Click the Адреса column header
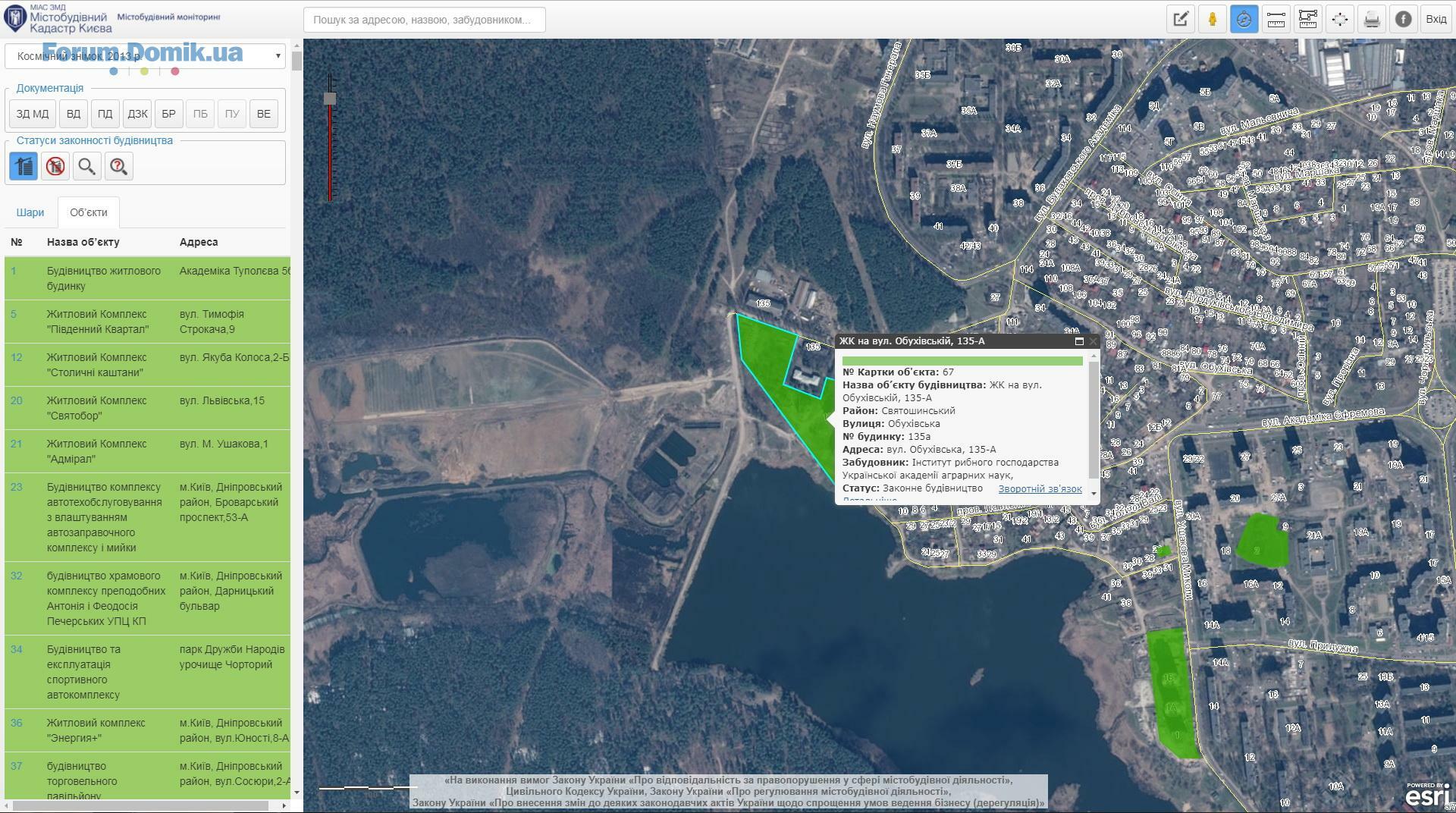The width and height of the screenshot is (1456, 813). [199, 242]
